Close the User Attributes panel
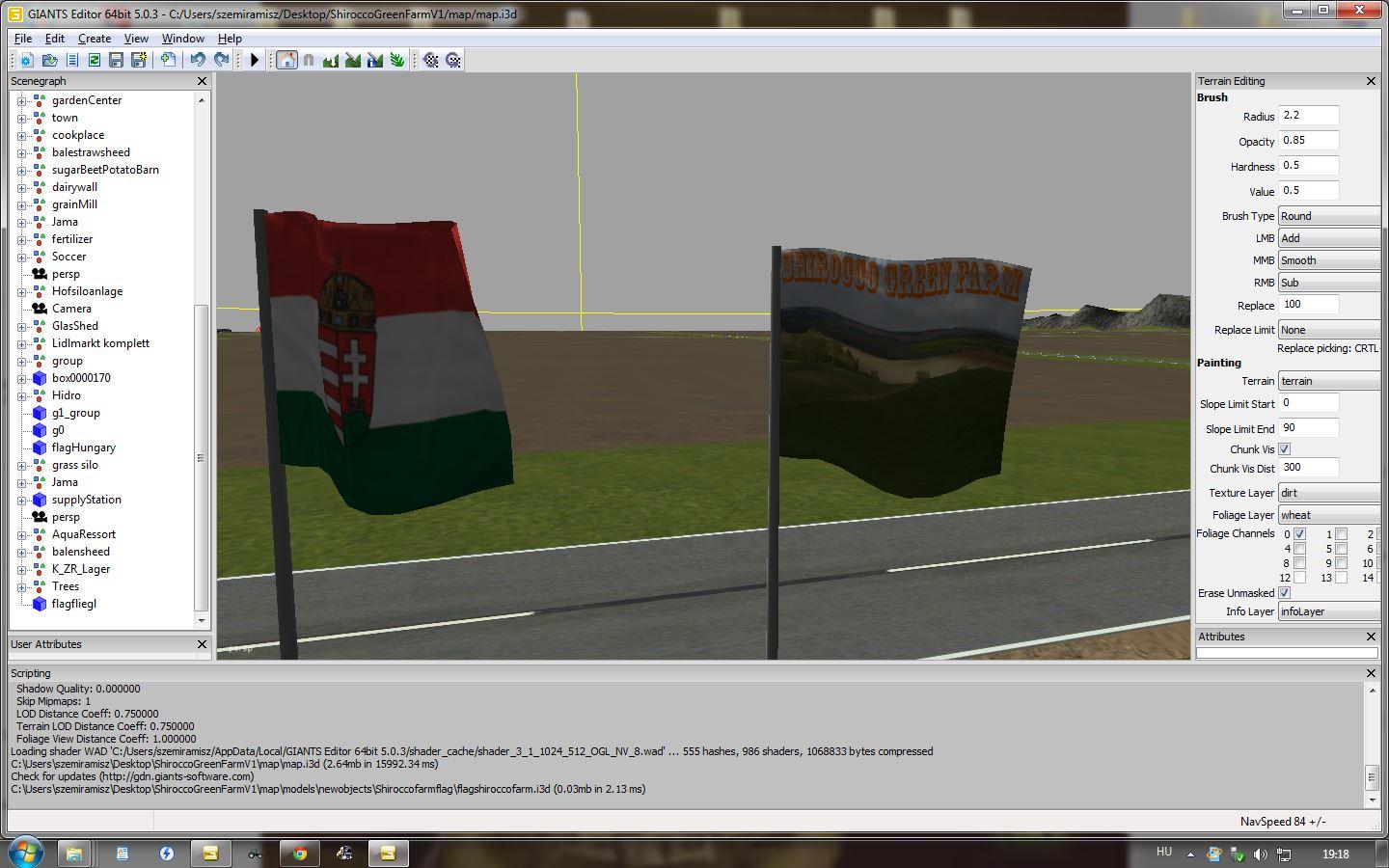Viewport: 1389px width, 868px height. 202,644
